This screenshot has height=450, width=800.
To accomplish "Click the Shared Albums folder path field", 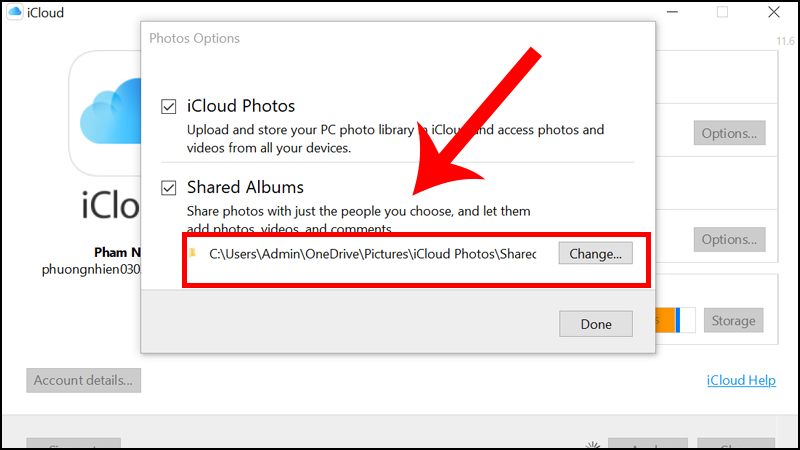I will pyautogui.click(x=372, y=254).
